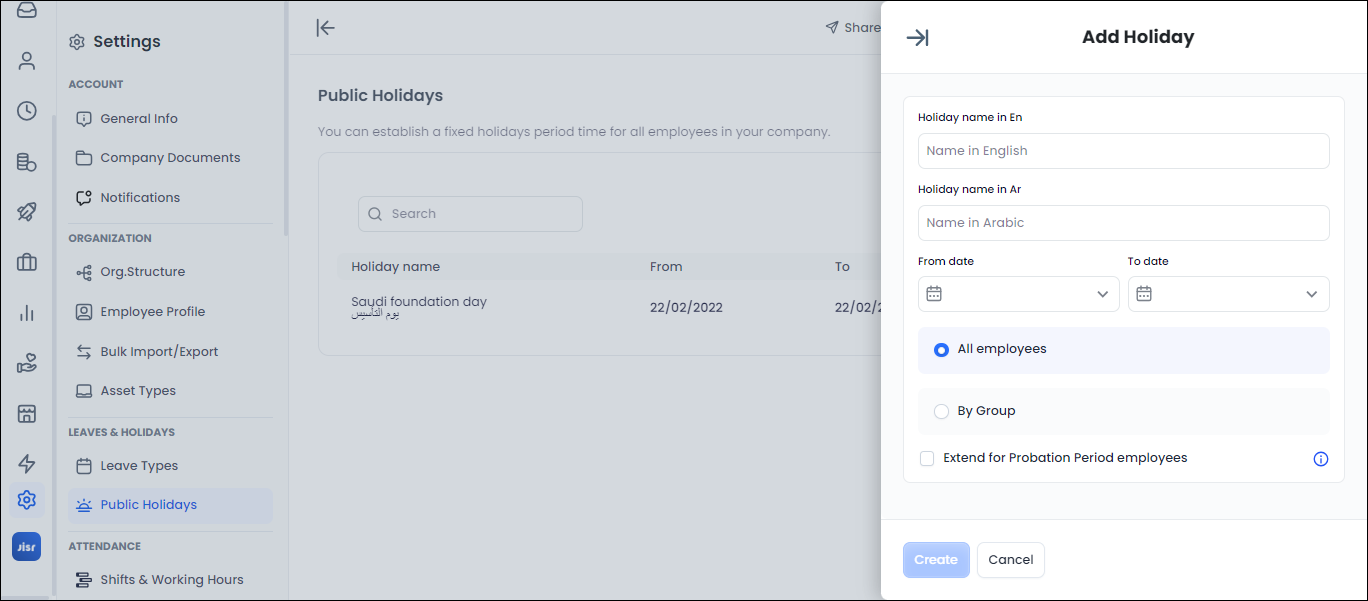The image size is (1368, 601).
Task: Open the From date dropdown
Action: [x=1018, y=294]
